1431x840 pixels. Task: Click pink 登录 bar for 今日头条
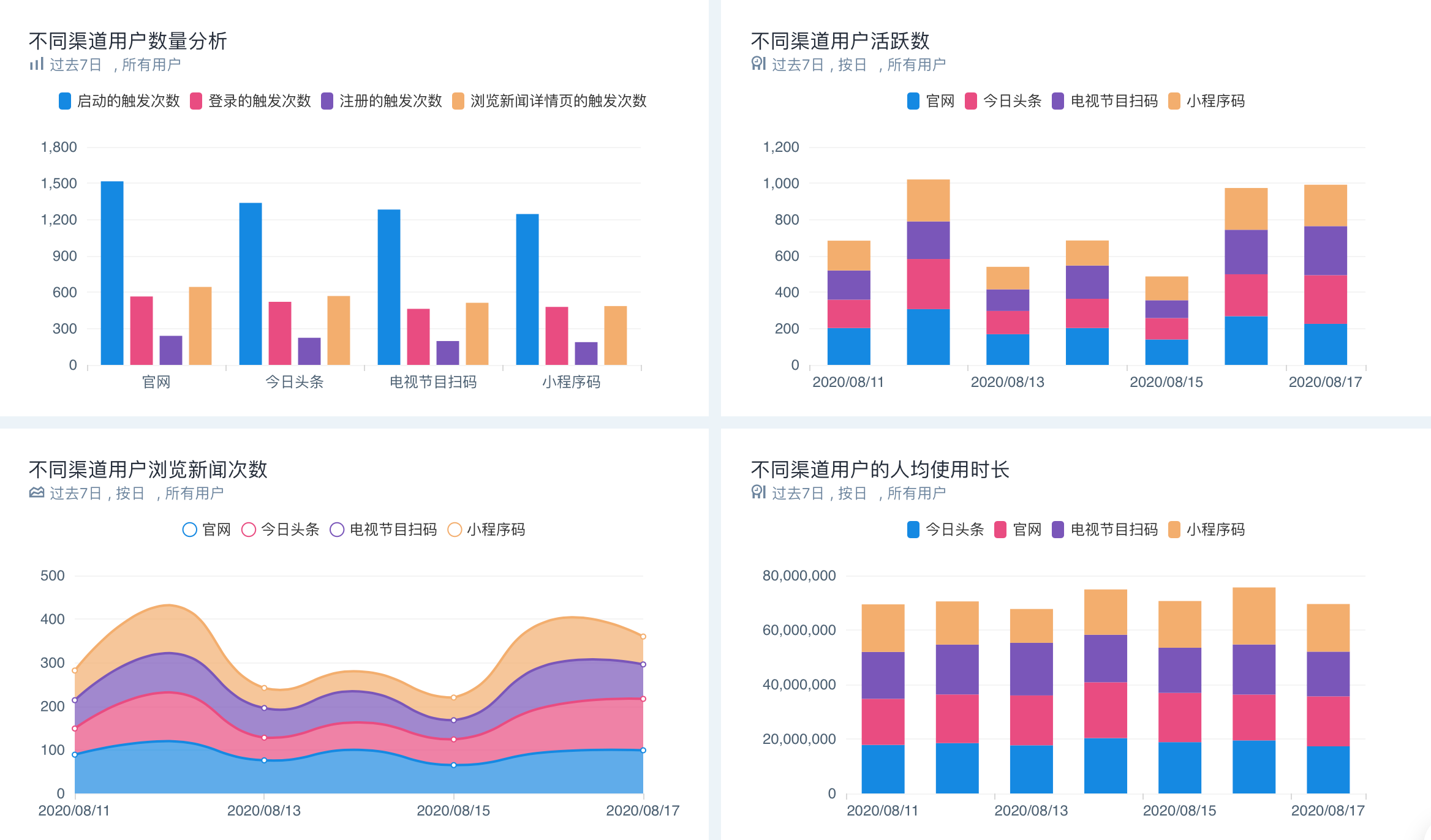[x=280, y=333]
